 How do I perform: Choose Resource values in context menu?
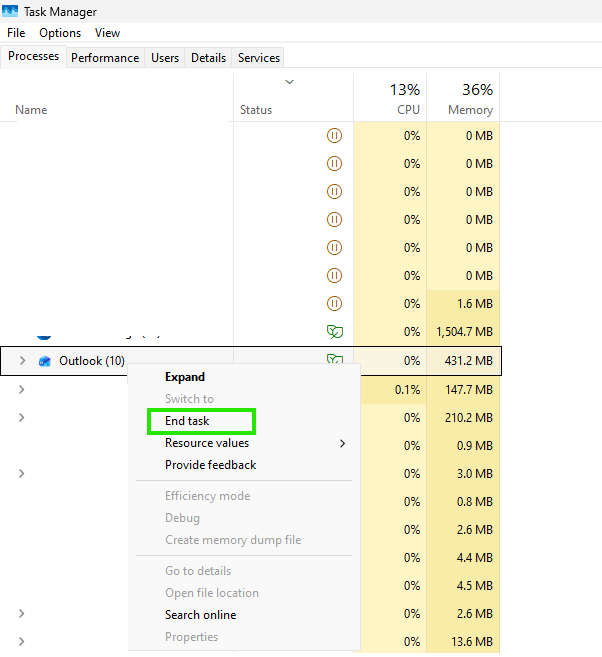pos(207,443)
